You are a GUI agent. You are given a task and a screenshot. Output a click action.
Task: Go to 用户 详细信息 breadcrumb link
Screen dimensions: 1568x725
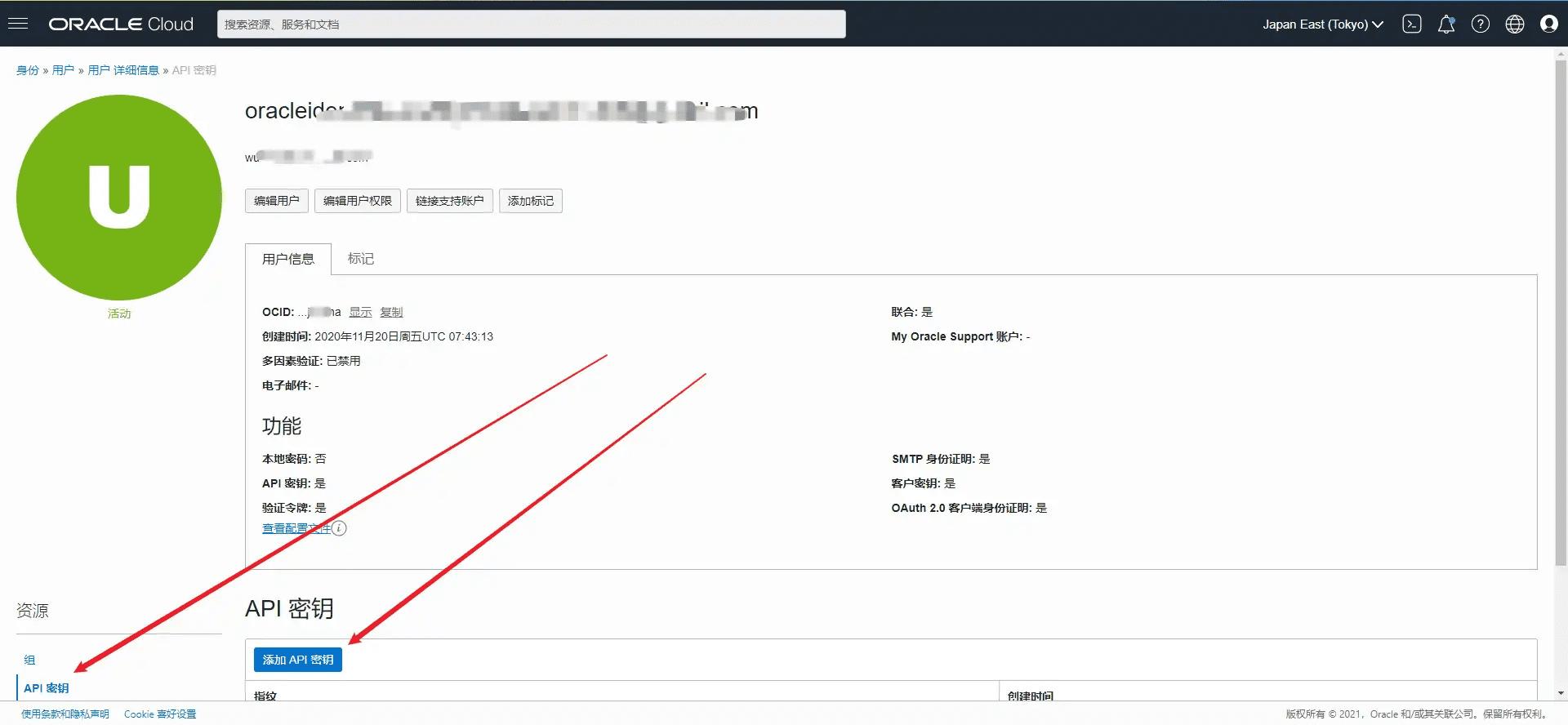tap(123, 70)
